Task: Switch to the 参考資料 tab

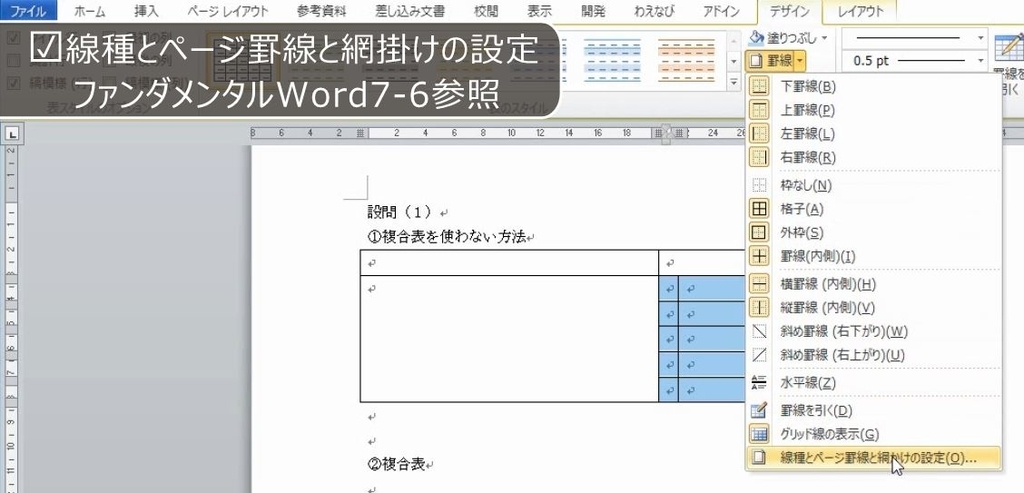Action: (x=321, y=10)
